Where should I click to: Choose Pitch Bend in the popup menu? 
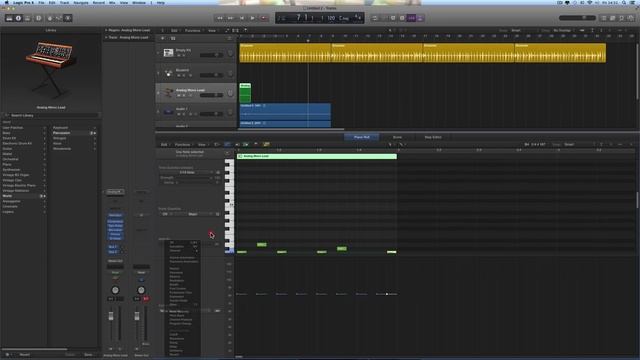click(x=177, y=316)
